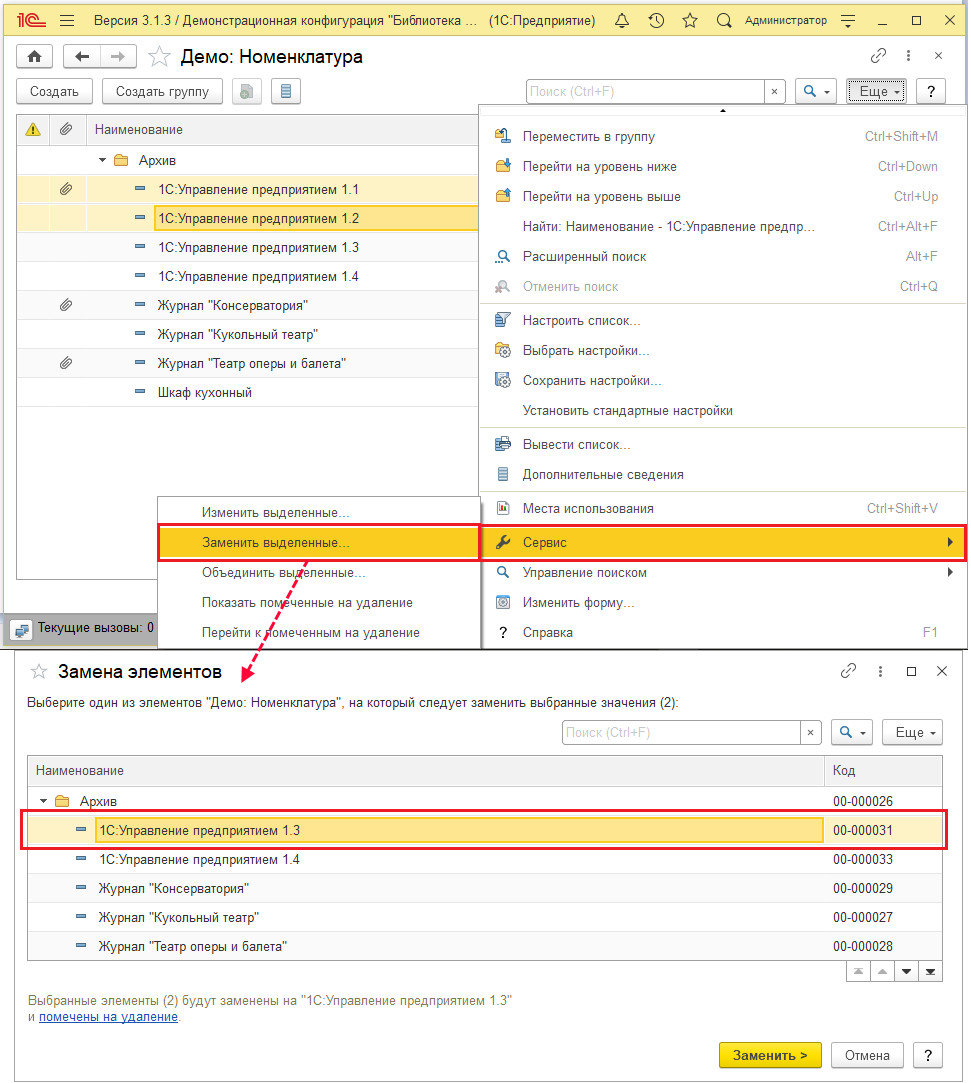Move one item up arrow in dialog
Image resolution: width=971 pixels, height=1083 pixels.
pyautogui.click(x=882, y=971)
